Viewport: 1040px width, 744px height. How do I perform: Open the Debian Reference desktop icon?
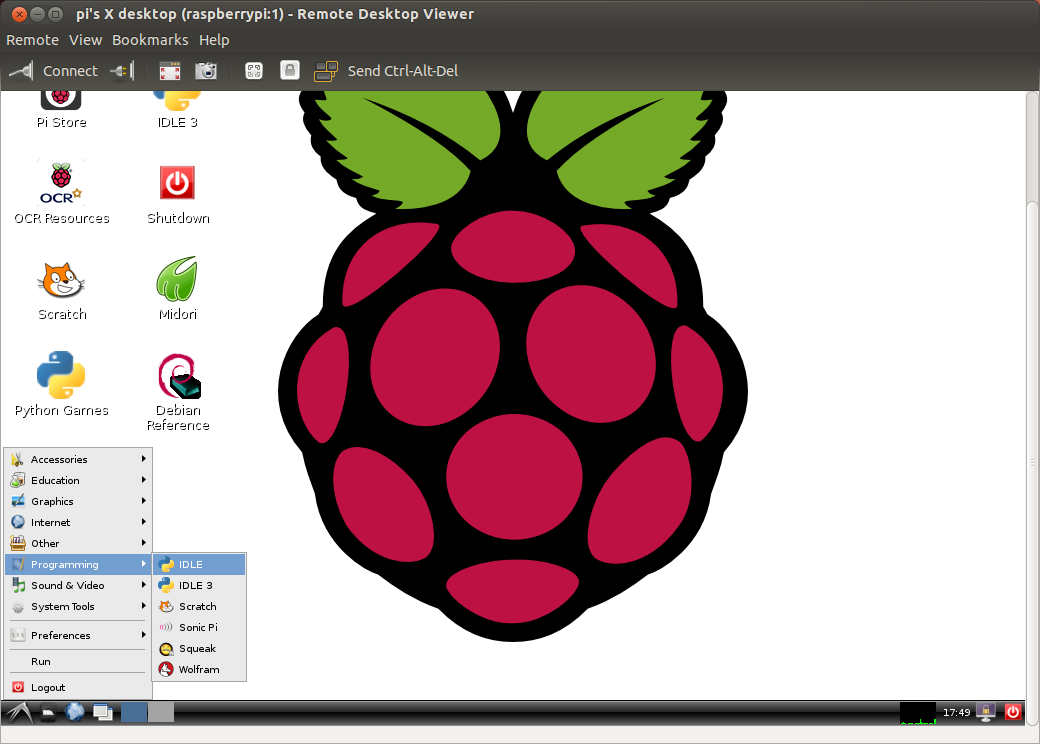[178, 393]
